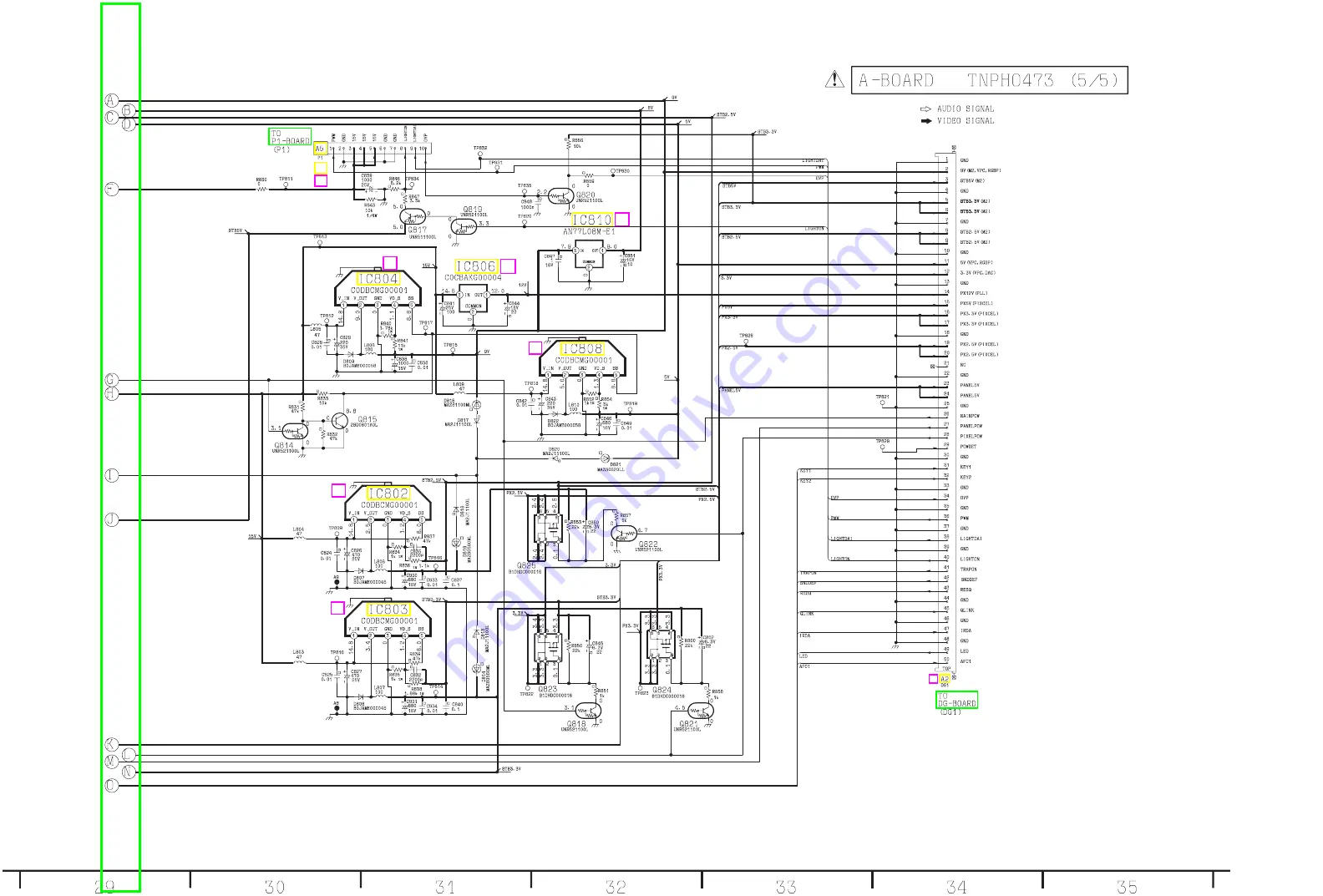
Task: Click the yellow A2 connector label
Action: pyautogui.click(x=945, y=679)
